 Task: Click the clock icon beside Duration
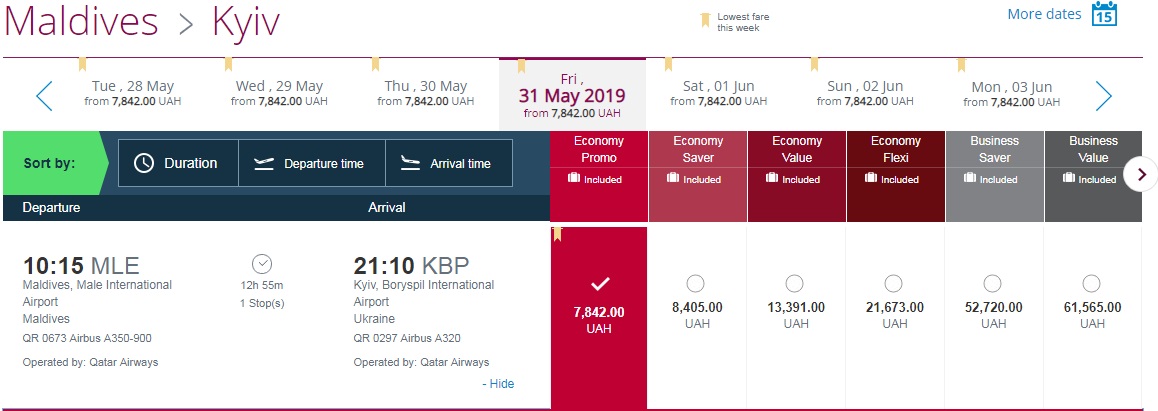[144, 163]
